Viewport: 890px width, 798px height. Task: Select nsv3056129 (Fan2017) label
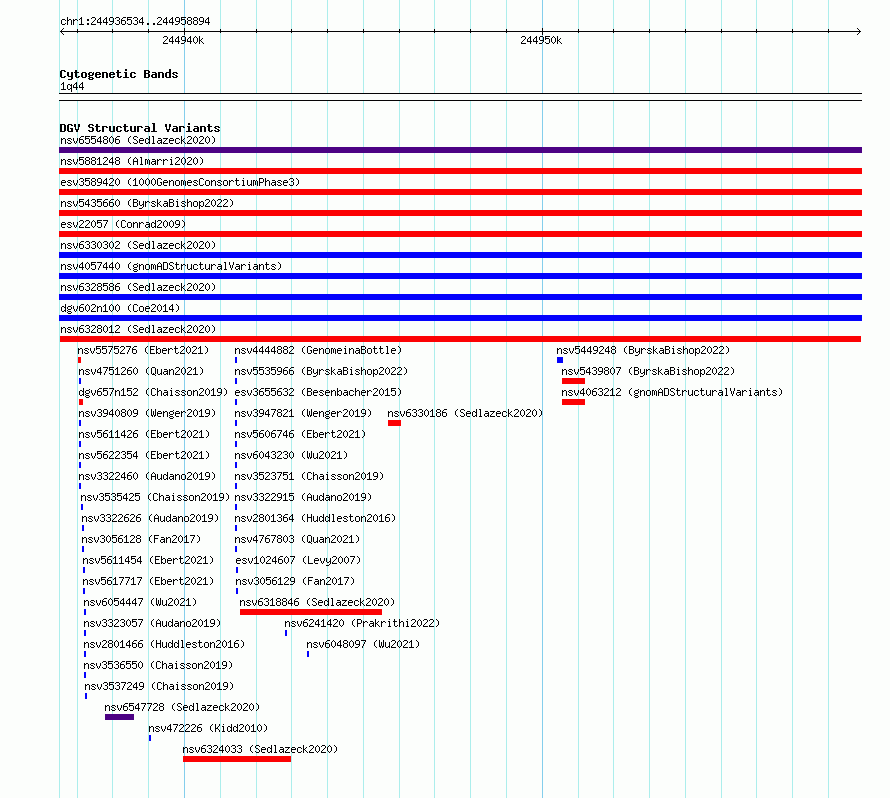(x=295, y=581)
